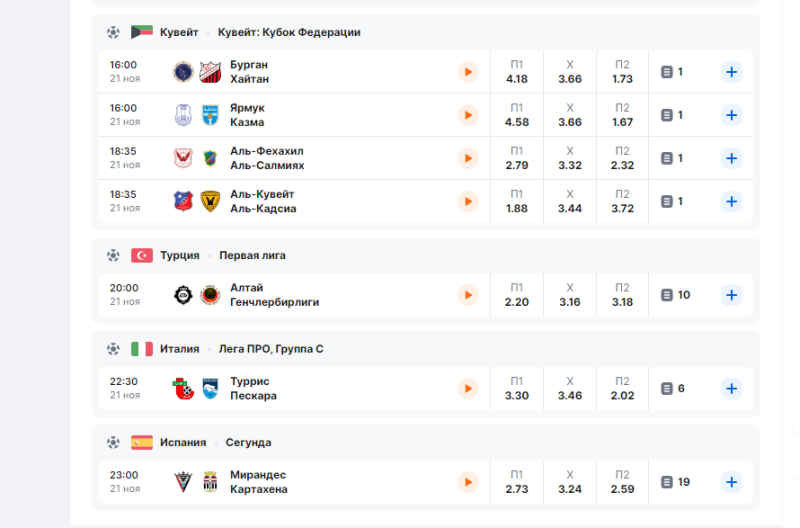Select П2 odds 2.02 for Пескара
The image size is (800, 528).
tap(622, 388)
